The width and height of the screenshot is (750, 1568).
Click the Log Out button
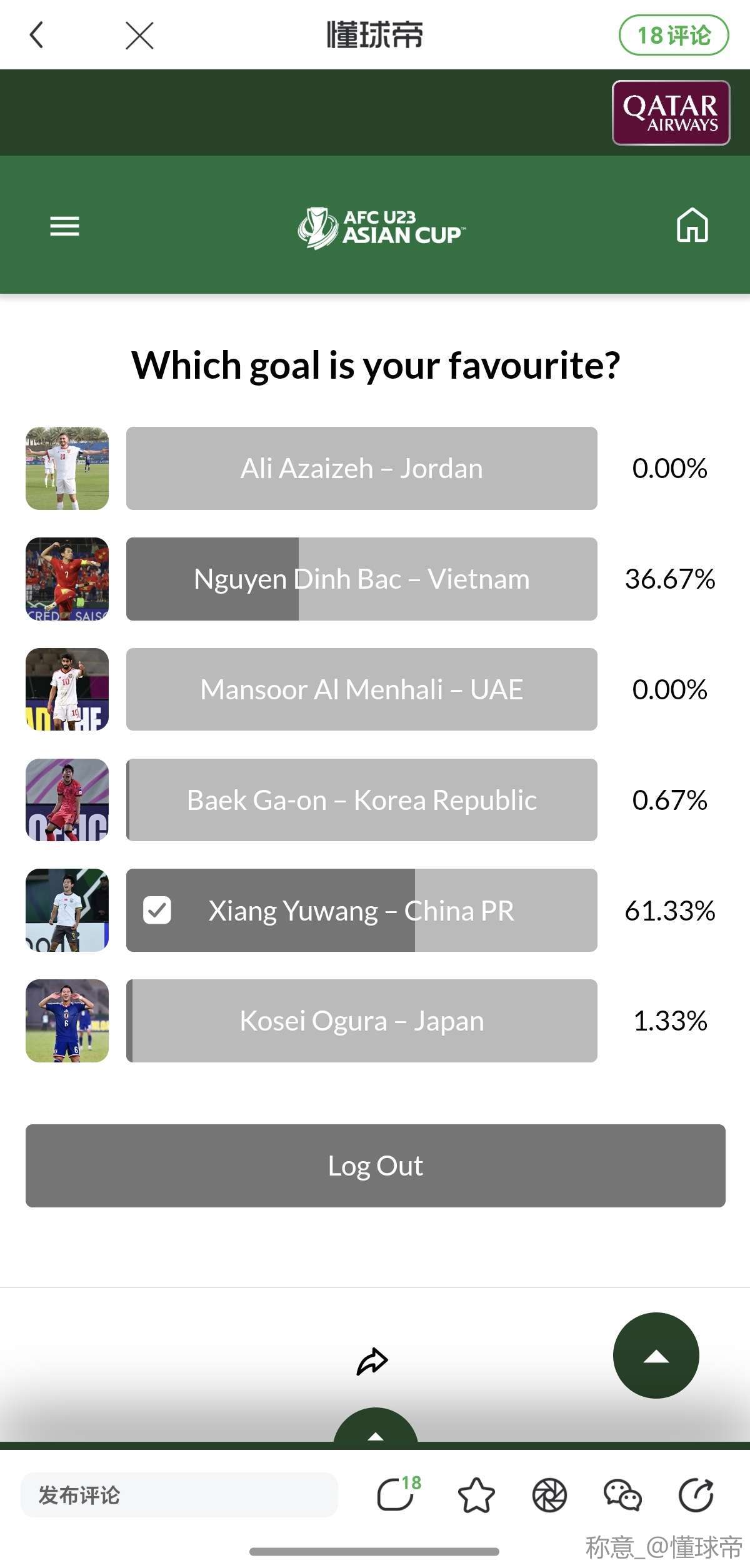point(375,1166)
